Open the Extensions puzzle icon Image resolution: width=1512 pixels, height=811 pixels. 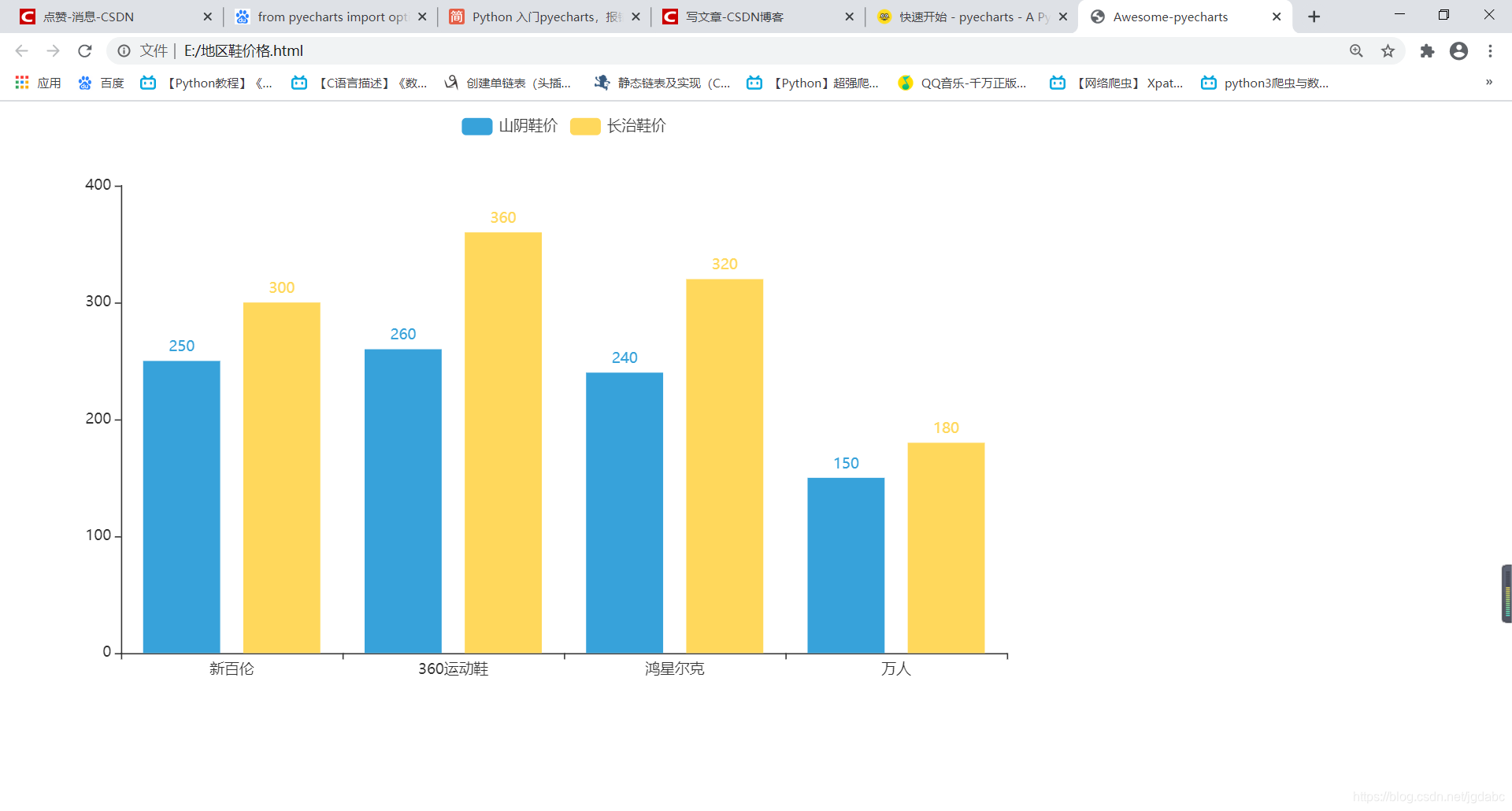[x=1427, y=51]
